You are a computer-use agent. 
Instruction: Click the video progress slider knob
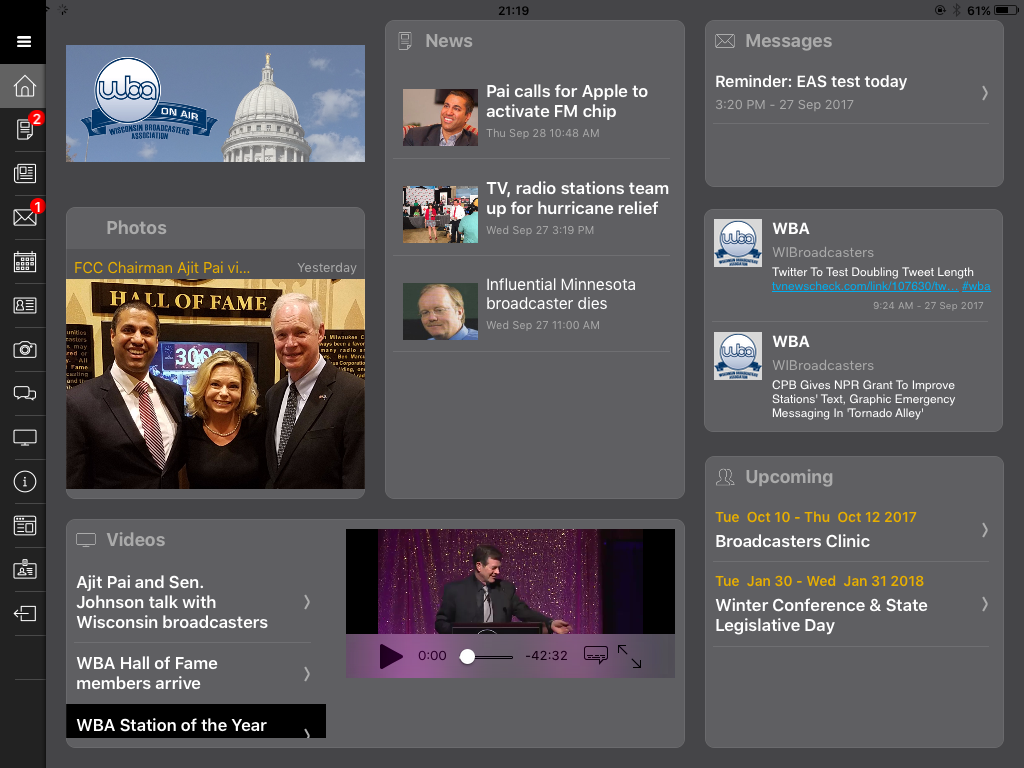point(467,656)
